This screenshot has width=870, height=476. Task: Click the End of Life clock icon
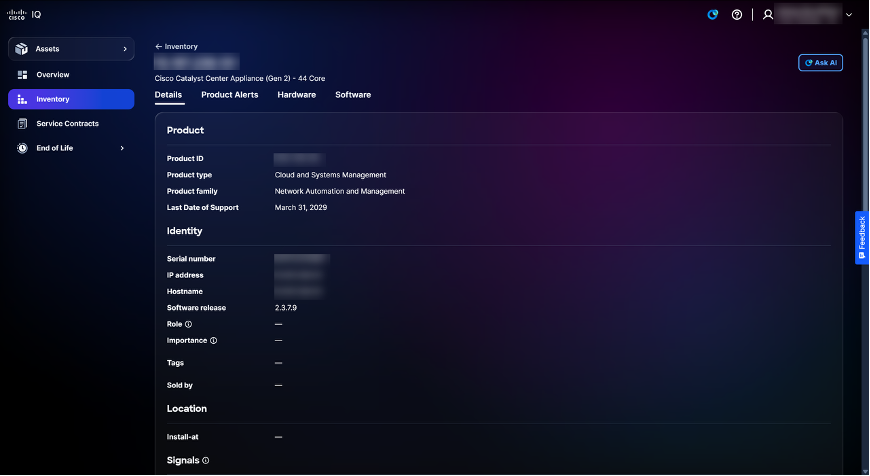pyautogui.click(x=22, y=148)
